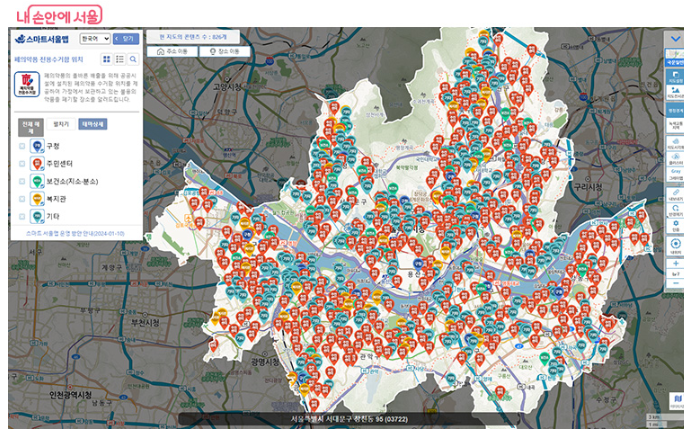Image resolution: width=684 pixels, height=430 pixels.
Task: Check the 기타 checkbox
Action: (22, 216)
